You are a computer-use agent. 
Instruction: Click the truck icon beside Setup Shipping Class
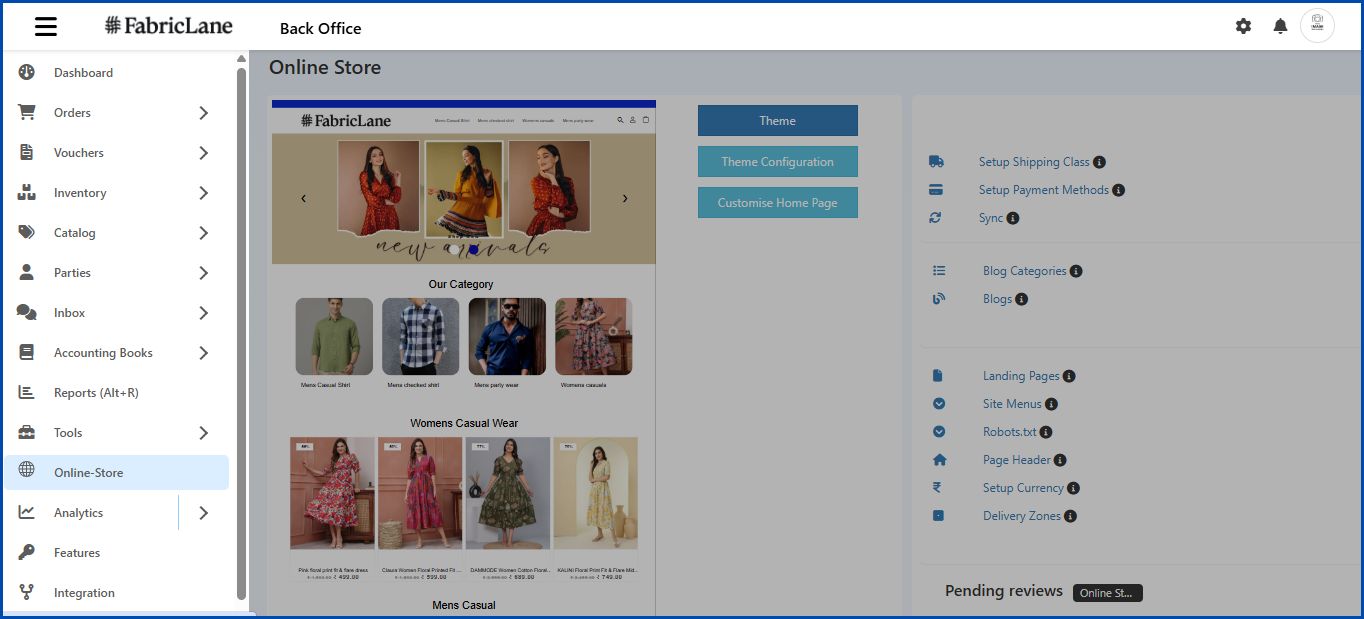point(937,160)
